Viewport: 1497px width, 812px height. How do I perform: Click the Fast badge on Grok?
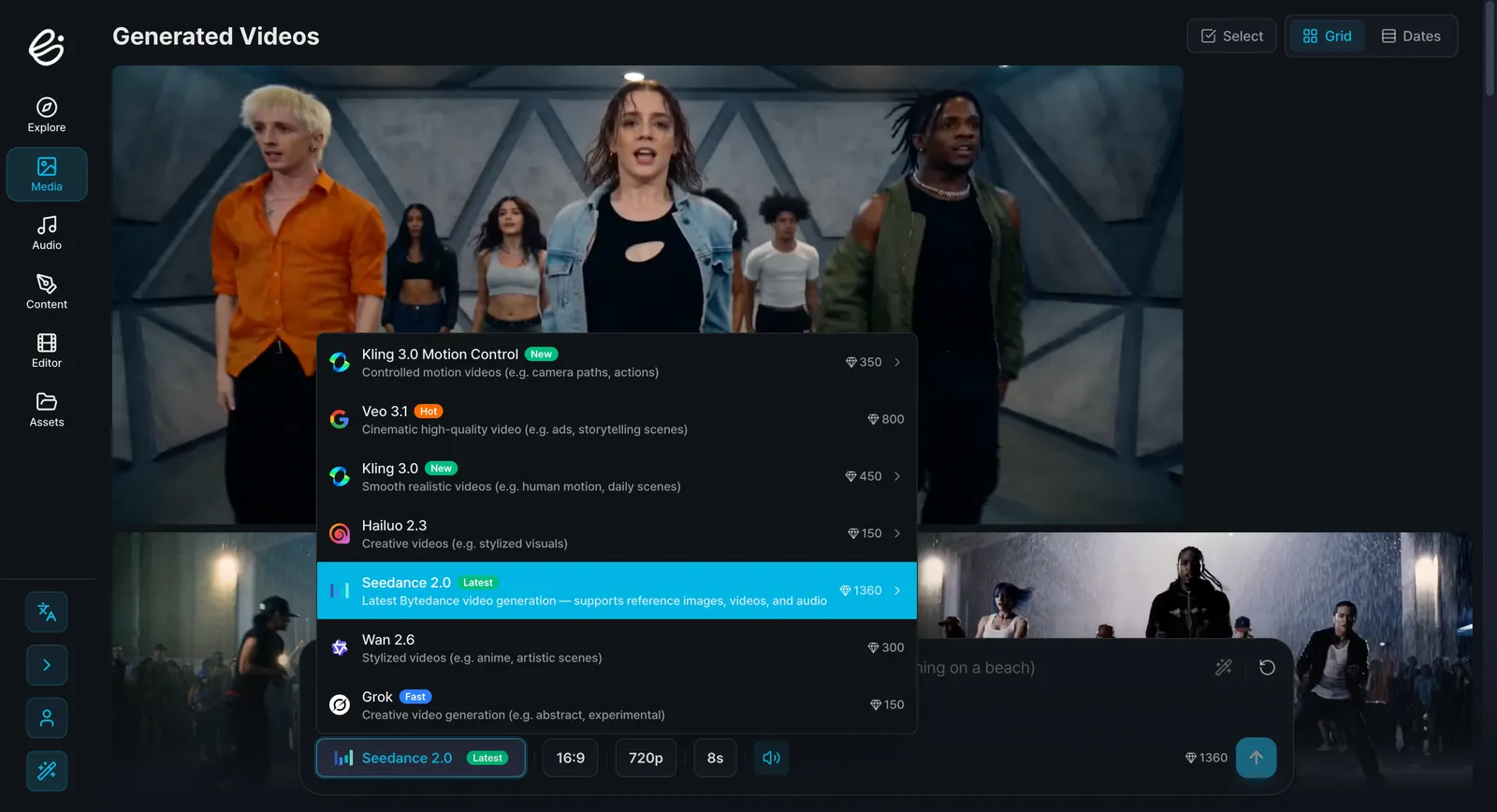click(x=415, y=697)
